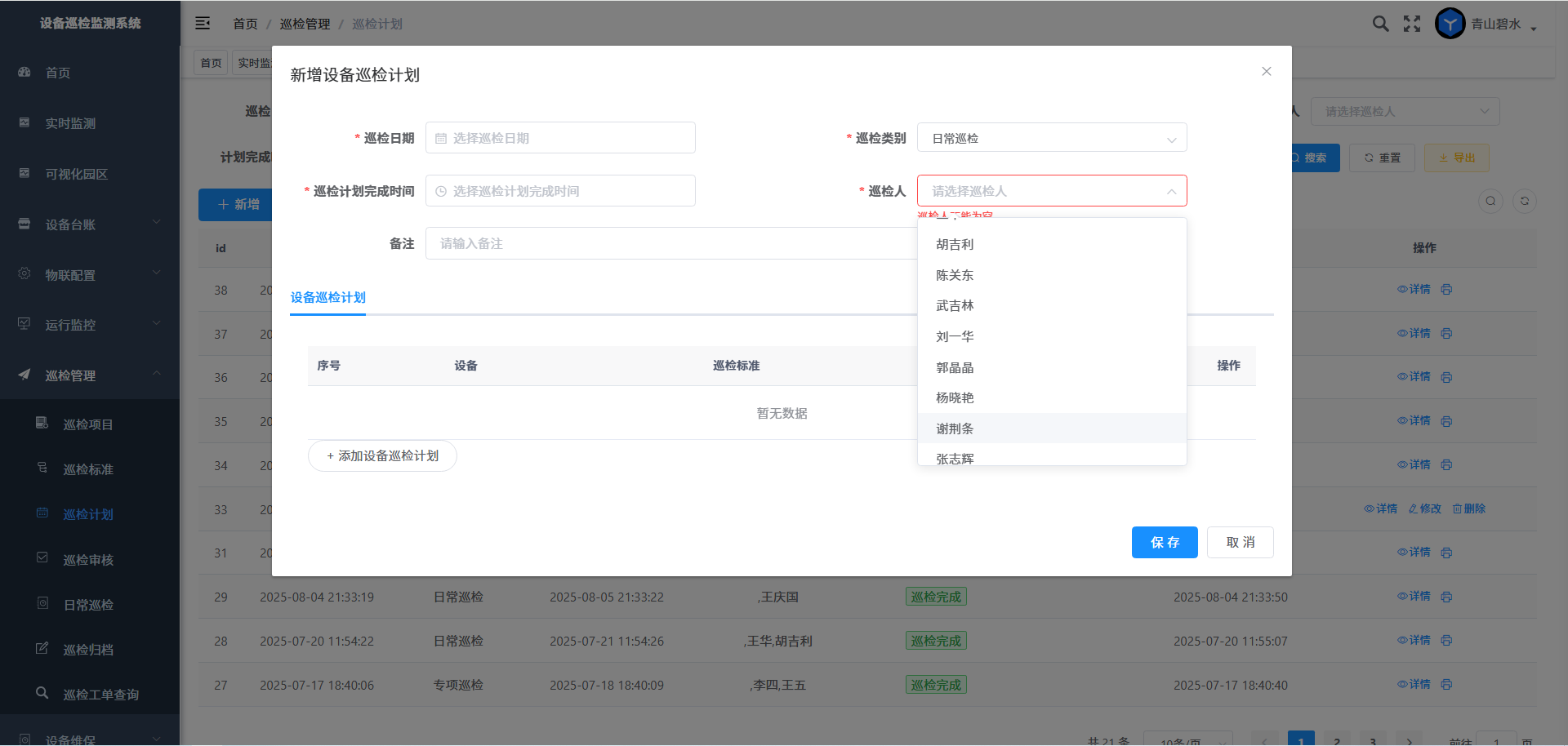This screenshot has width=1568, height=746.
Task: Click the top bar search magnifier icon
Action: click(x=1380, y=24)
